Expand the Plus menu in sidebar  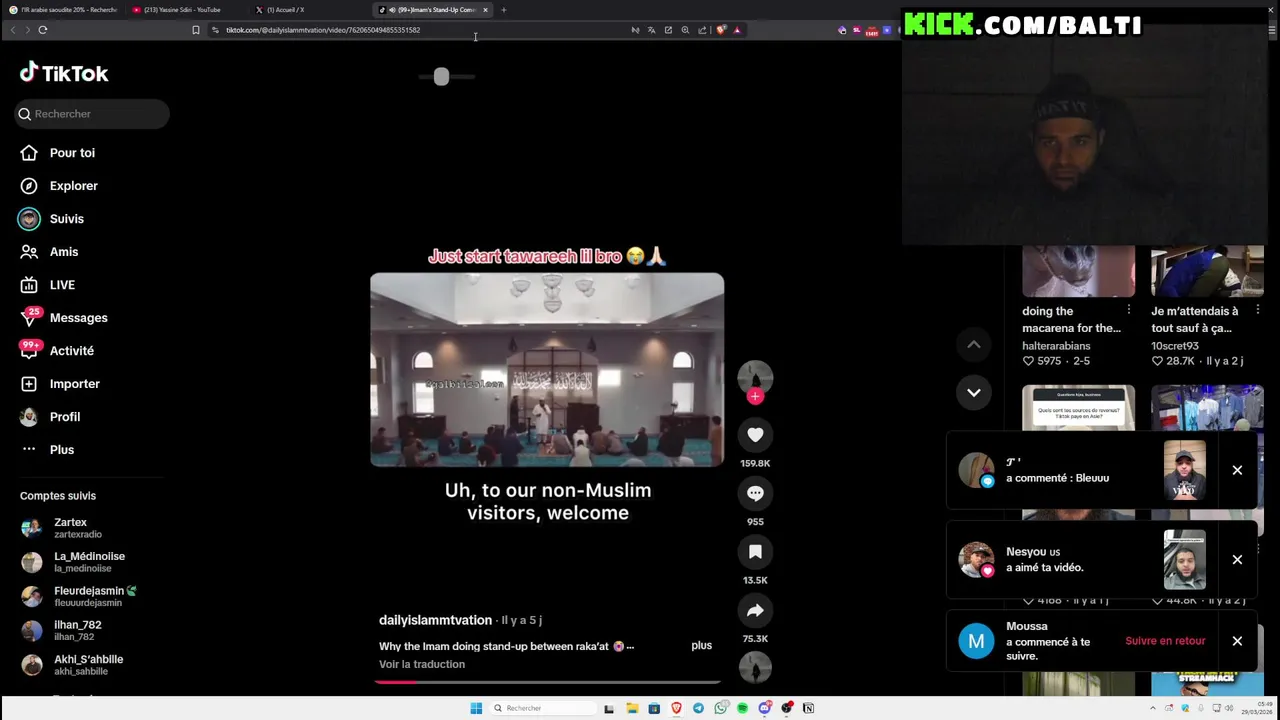[x=48, y=450]
